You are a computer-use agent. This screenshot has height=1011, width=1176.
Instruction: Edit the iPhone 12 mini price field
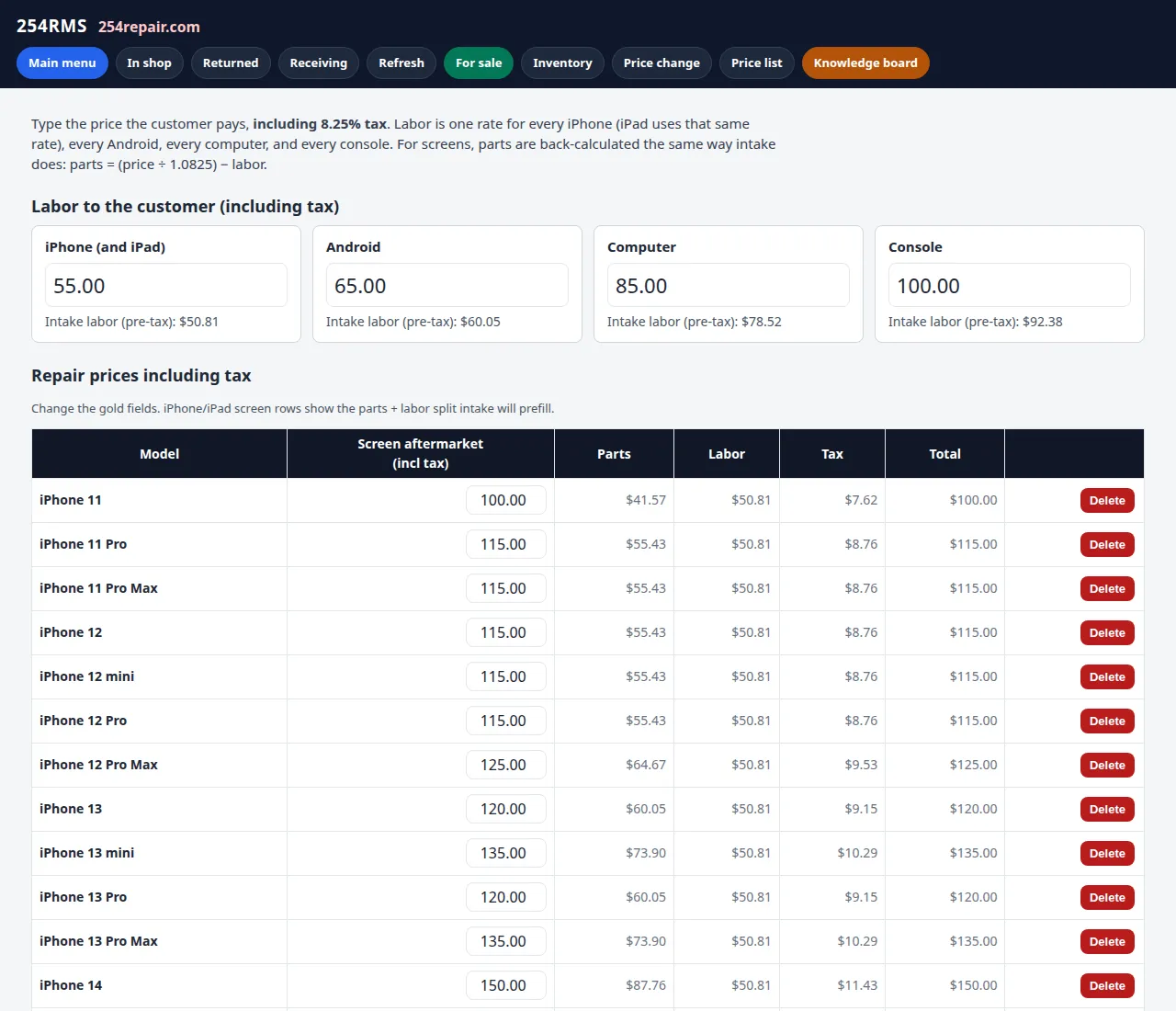pos(506,676)
